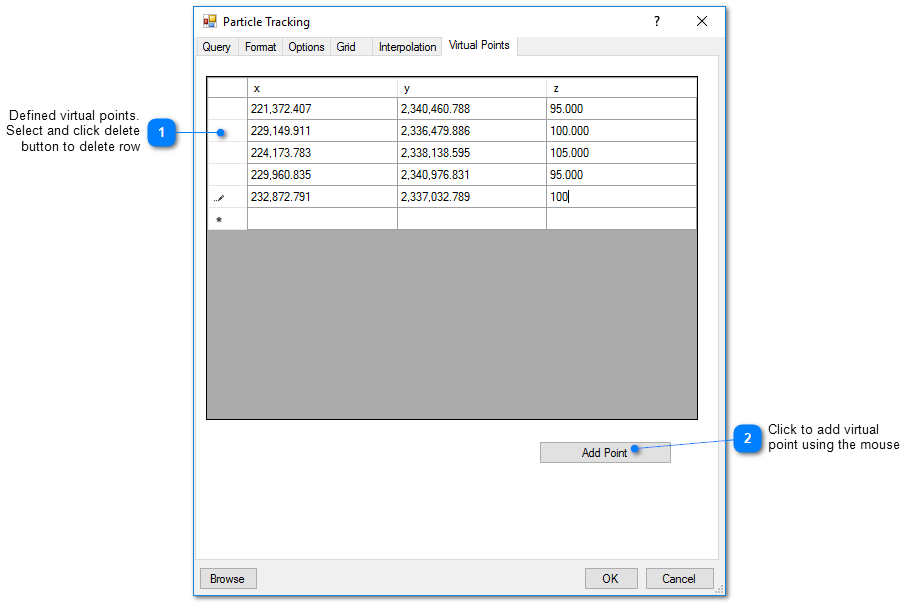Select the x column header
The width and height of the screenshot is (905, 606).
pos(322,87)
